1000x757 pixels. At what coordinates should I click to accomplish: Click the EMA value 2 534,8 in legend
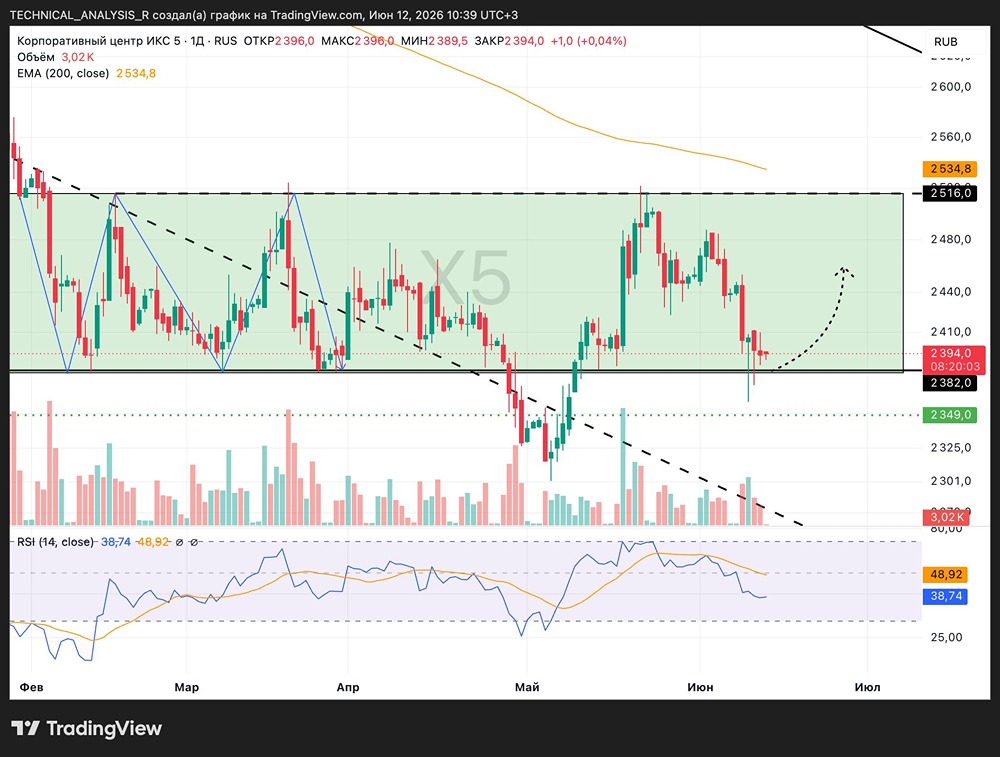pyautogui.click(x=136, y=73)
